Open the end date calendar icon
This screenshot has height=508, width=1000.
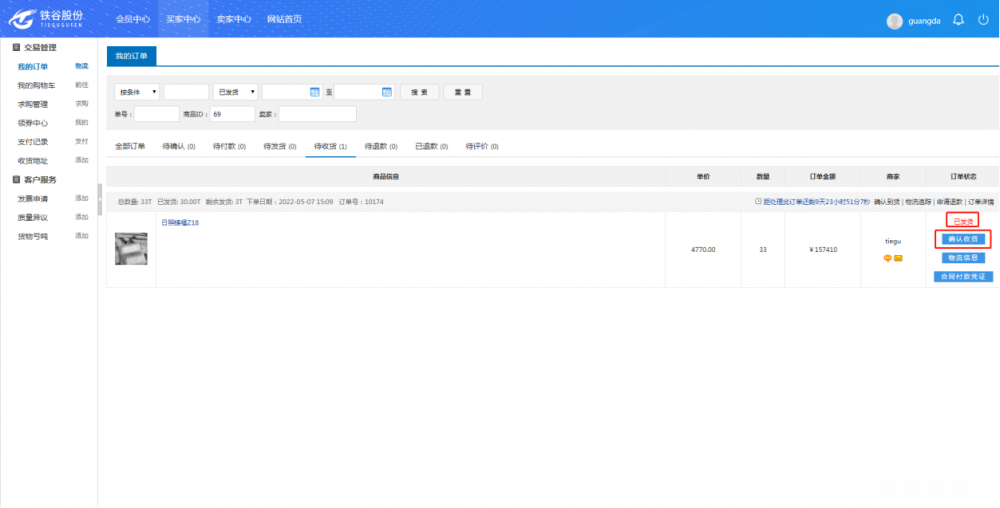point(387,92)
